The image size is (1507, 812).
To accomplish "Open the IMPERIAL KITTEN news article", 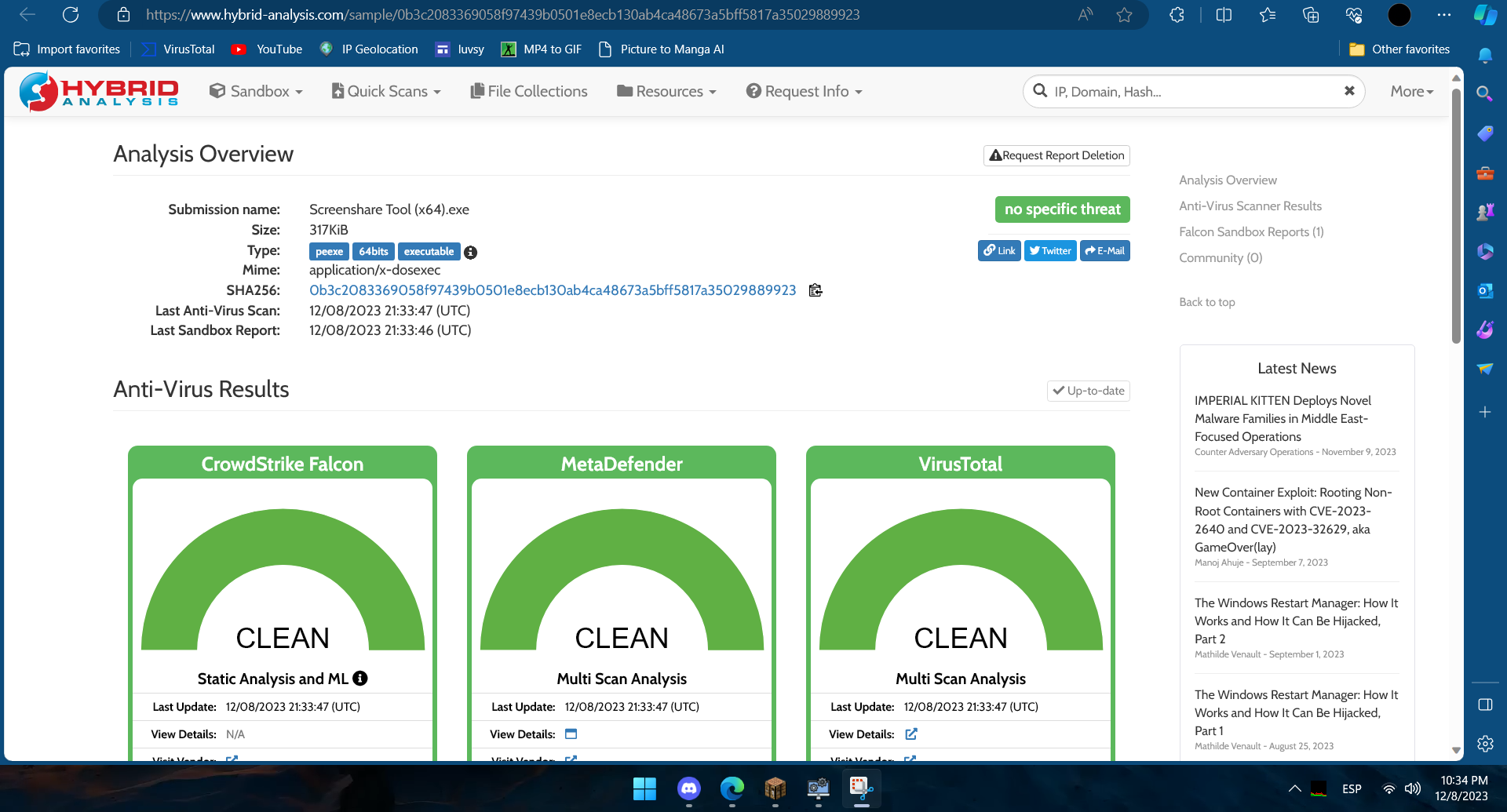I will [1283, 418].
